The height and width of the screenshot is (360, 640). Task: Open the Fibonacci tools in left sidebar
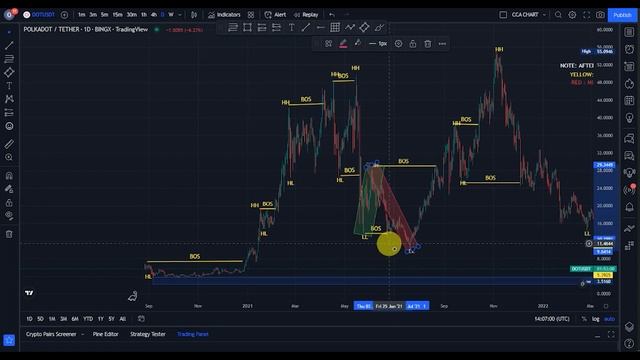9,59
